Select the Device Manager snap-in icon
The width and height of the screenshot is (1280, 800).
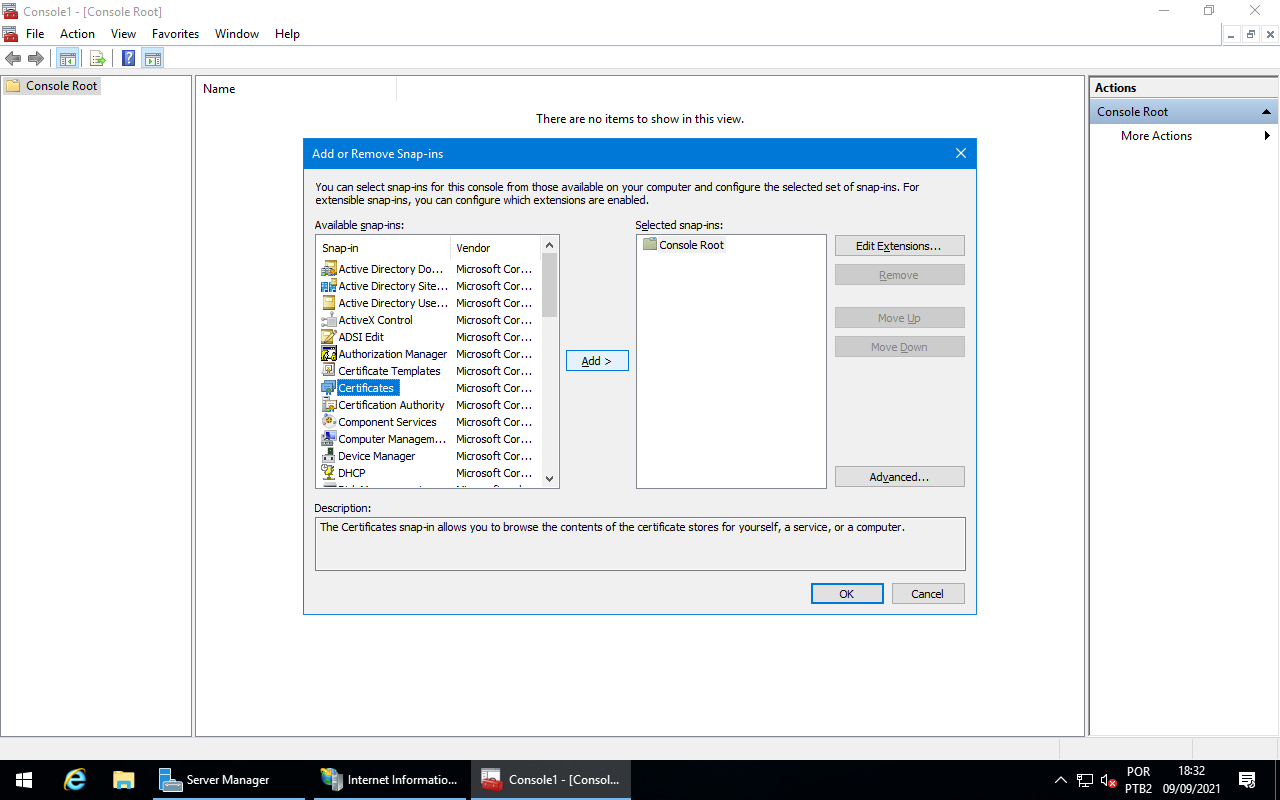pyautogui.click(x=329, y=456)
